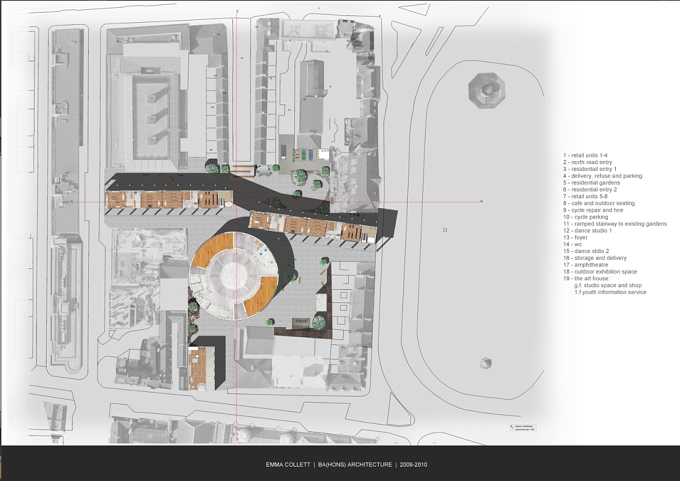The height and width of the screenshot is (481, 680).
Task: Click the small hexagonal structure in the lower park
Action: point(486,363)
